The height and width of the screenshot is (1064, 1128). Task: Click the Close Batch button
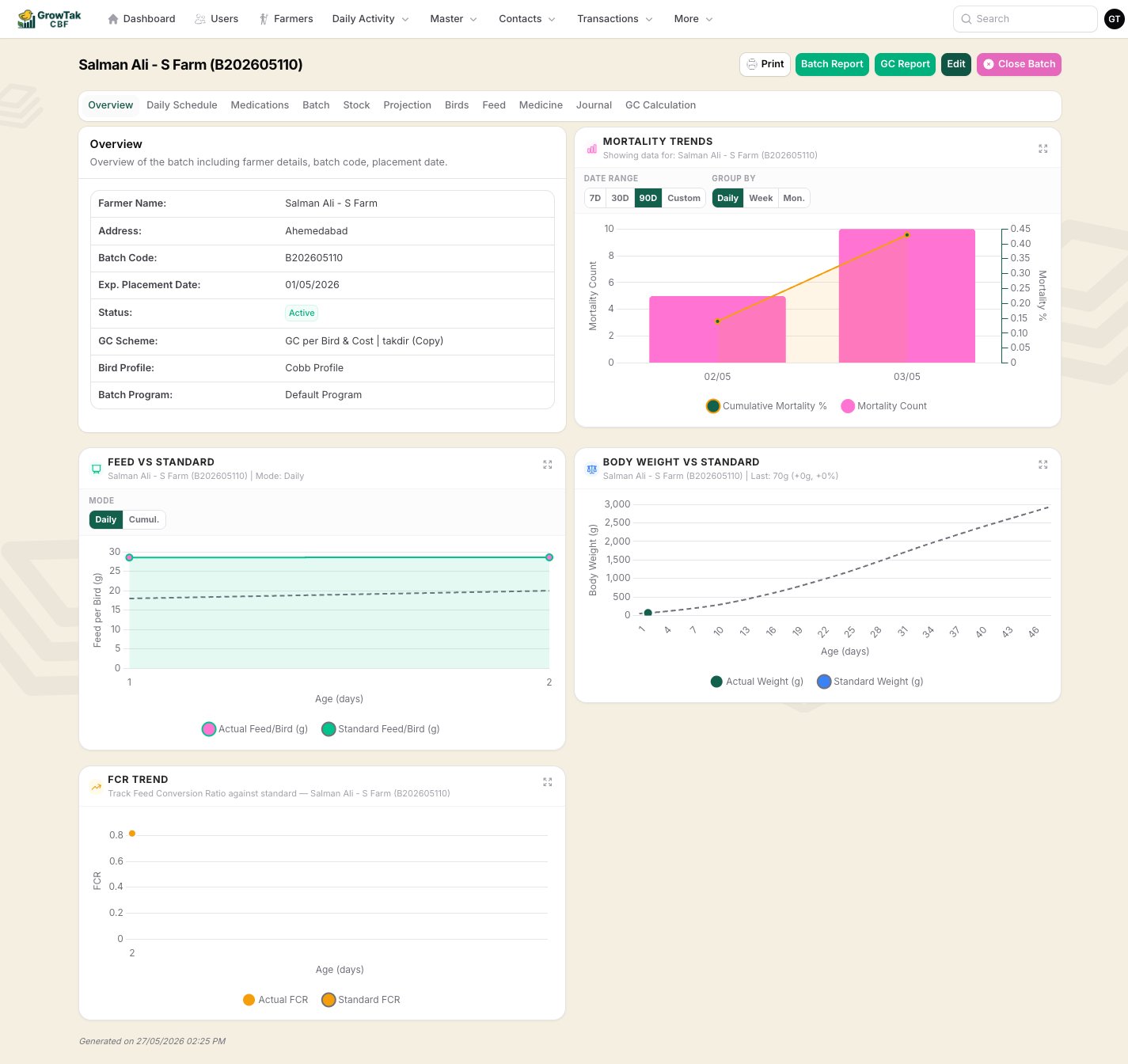pos(1019,64)
